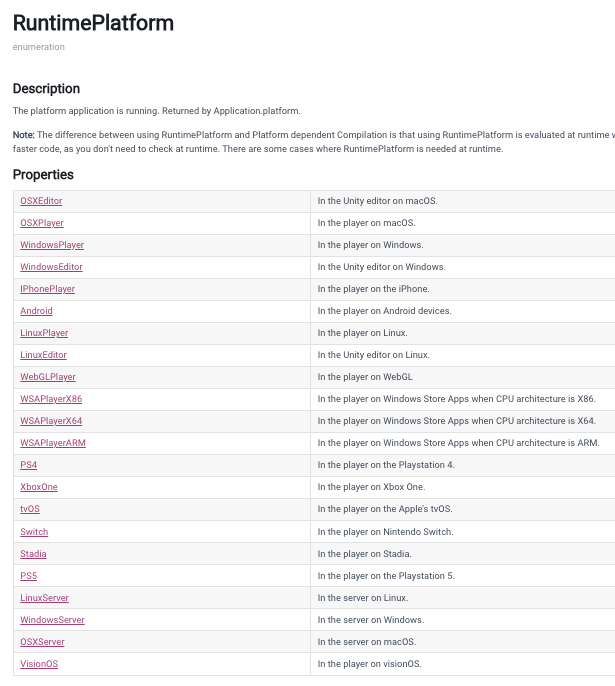Screen dimensions: 615x686
Task: Go to the LinuxPlayer entry
Action: [x=44, y=333]
